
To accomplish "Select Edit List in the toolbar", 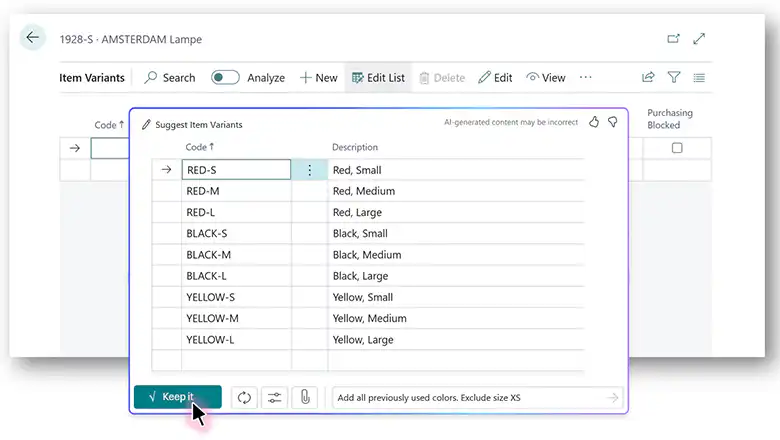I will coord(378,77).
